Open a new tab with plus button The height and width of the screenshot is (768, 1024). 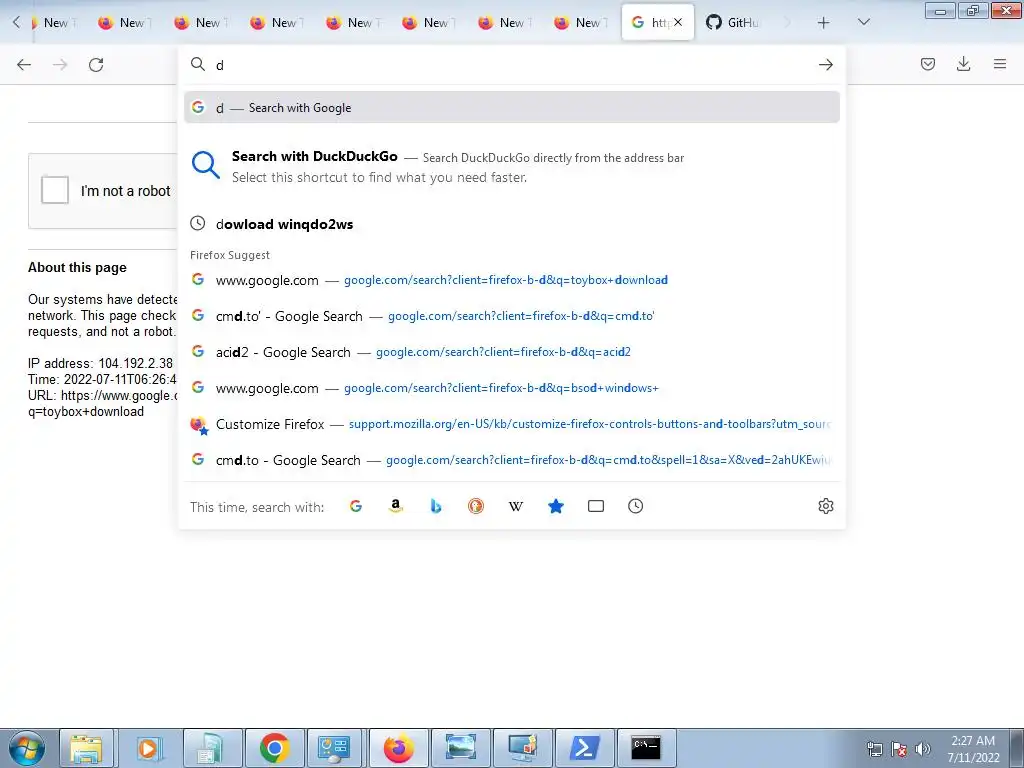824,23
